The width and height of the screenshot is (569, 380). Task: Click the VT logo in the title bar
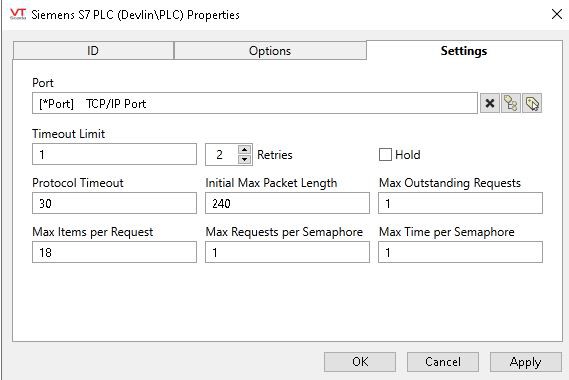(18, 14)
